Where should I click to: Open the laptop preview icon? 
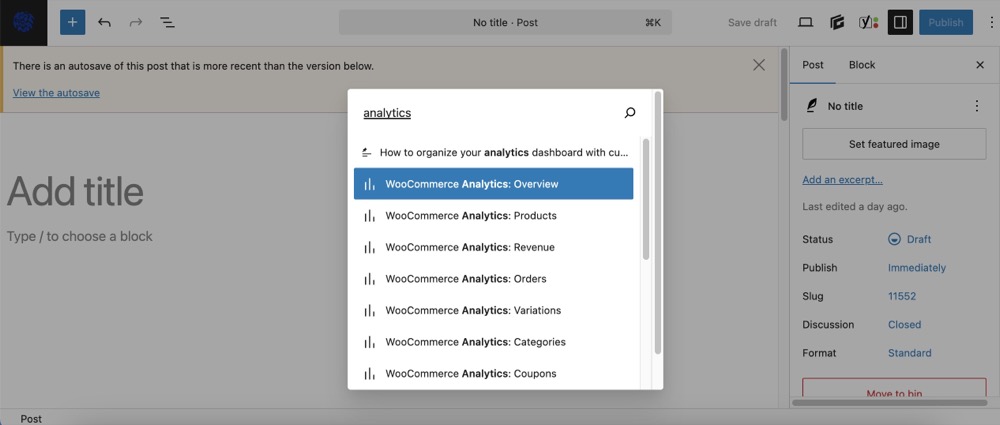805,22
